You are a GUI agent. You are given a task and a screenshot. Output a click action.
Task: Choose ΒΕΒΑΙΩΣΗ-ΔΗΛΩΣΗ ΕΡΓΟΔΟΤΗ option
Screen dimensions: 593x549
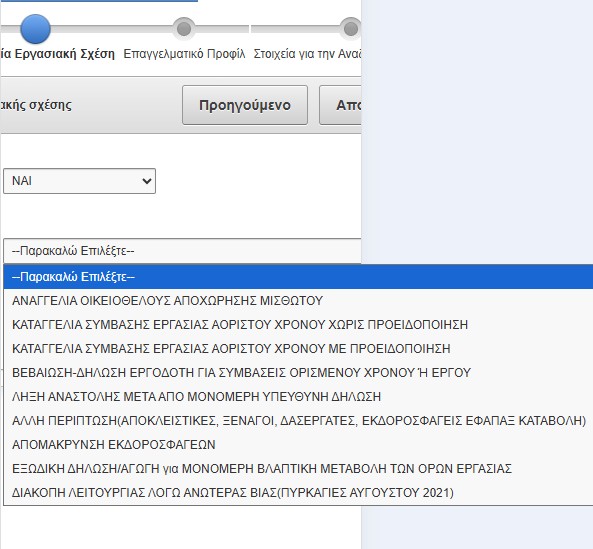click(298, 373)
